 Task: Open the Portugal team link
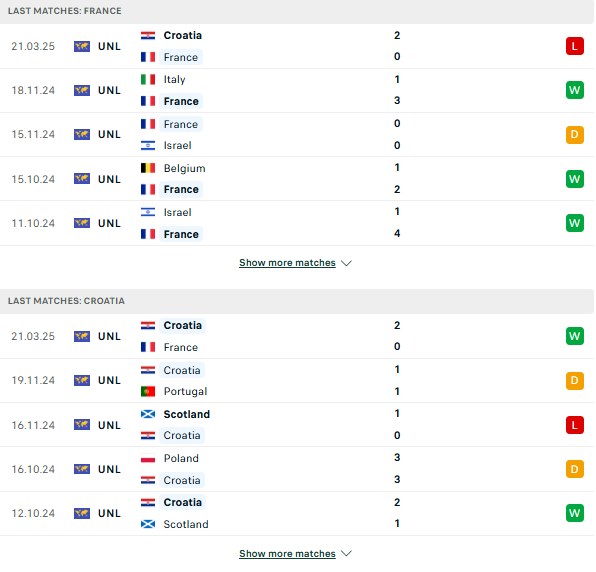[185, 391]
